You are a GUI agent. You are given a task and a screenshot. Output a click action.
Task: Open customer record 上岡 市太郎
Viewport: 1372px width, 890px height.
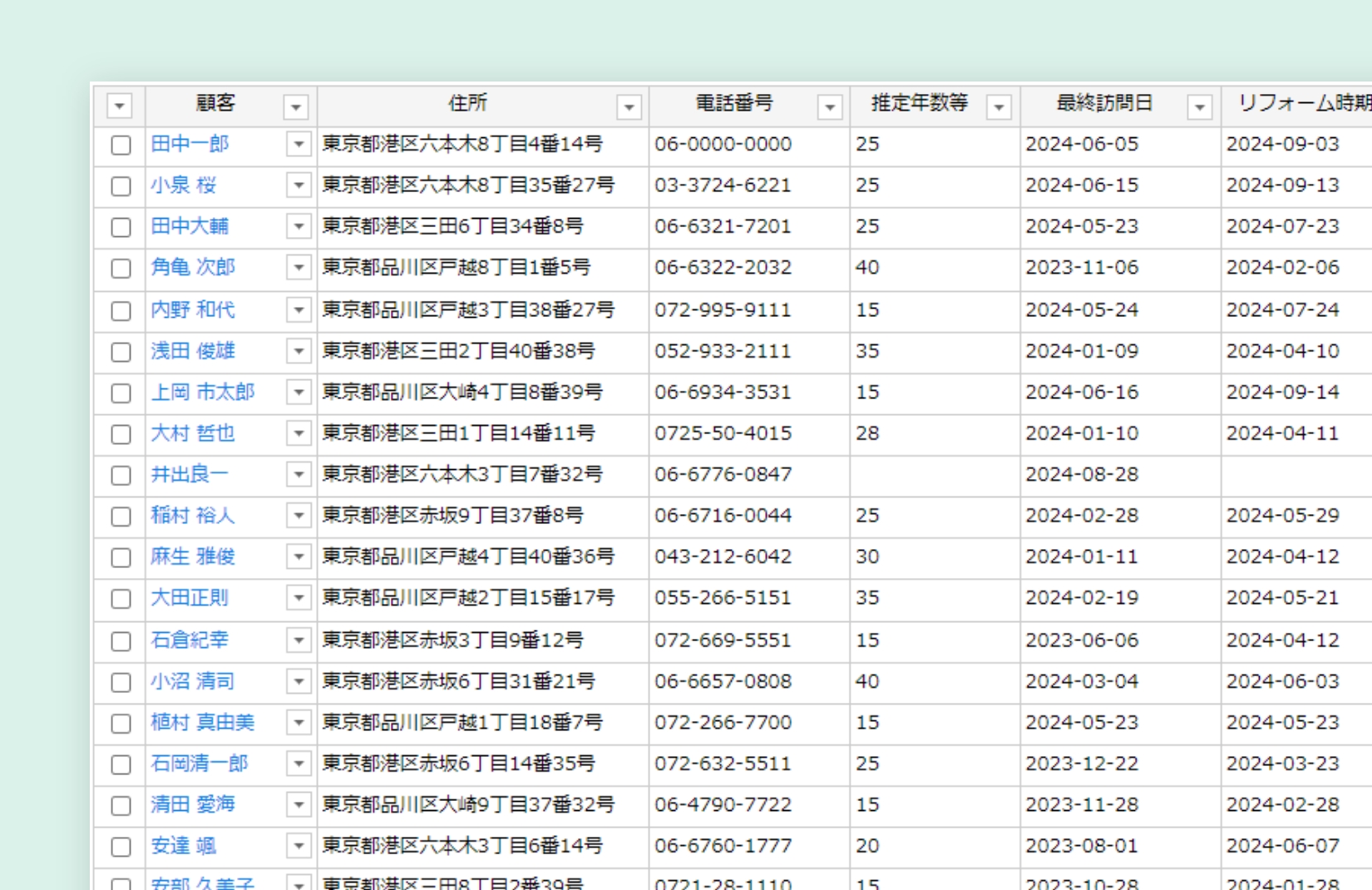point(203,392)
